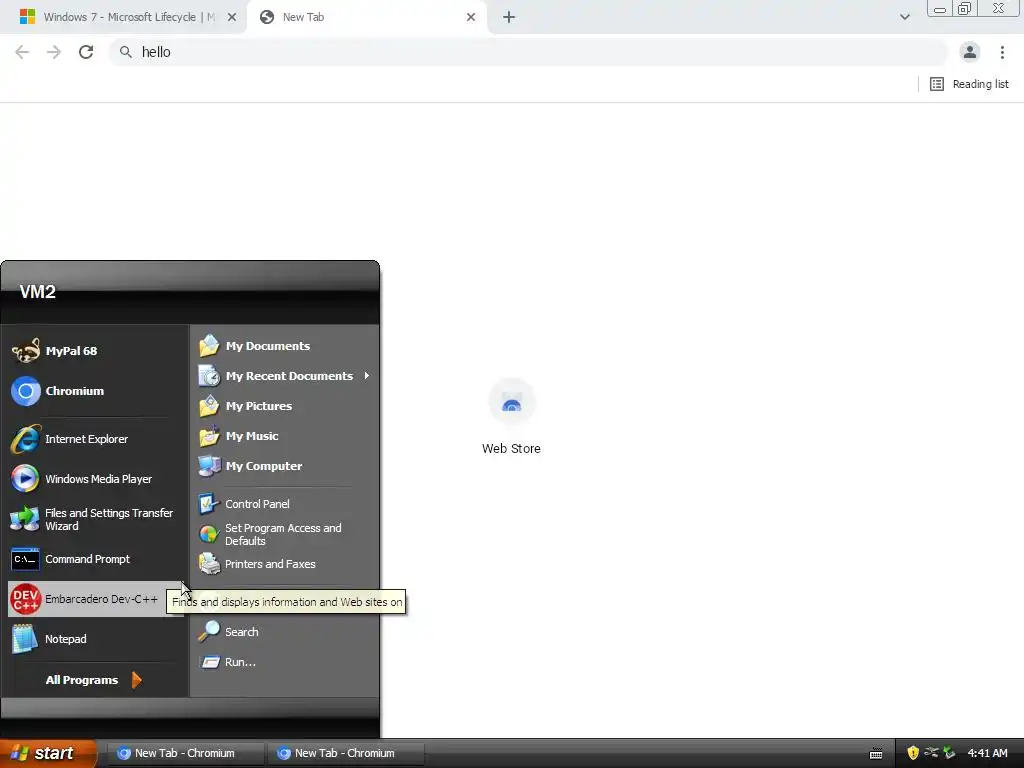Go back in Chromium browser

(22, 52)
